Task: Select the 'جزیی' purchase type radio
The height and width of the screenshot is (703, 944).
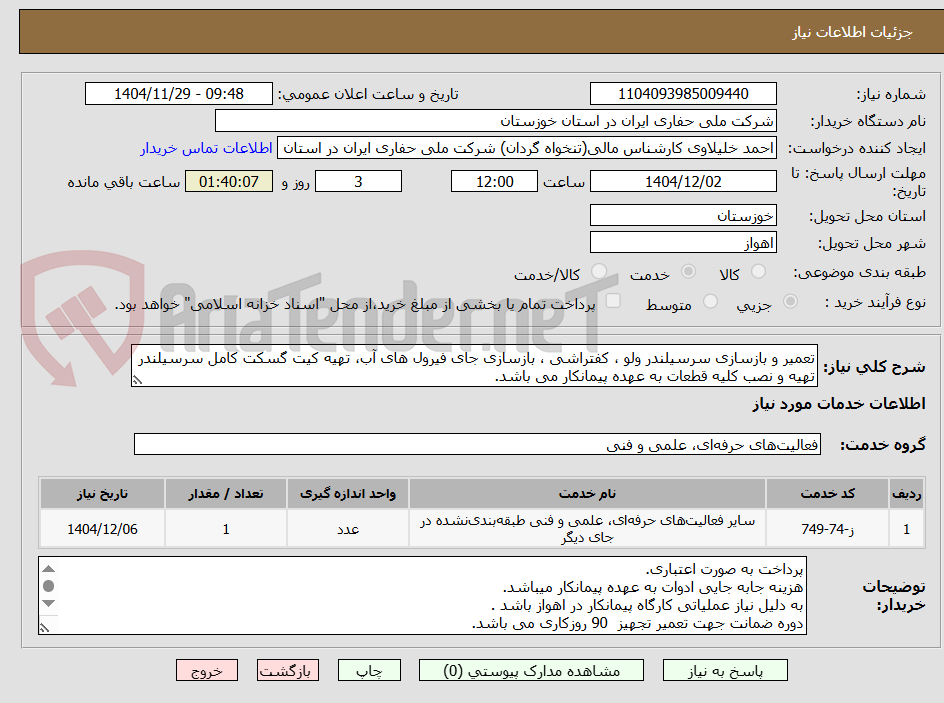Action: tap(790, 302)
